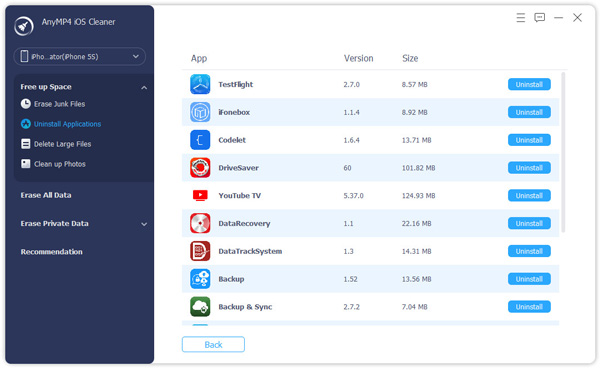Click the Codelet app icon

point(200,140)
